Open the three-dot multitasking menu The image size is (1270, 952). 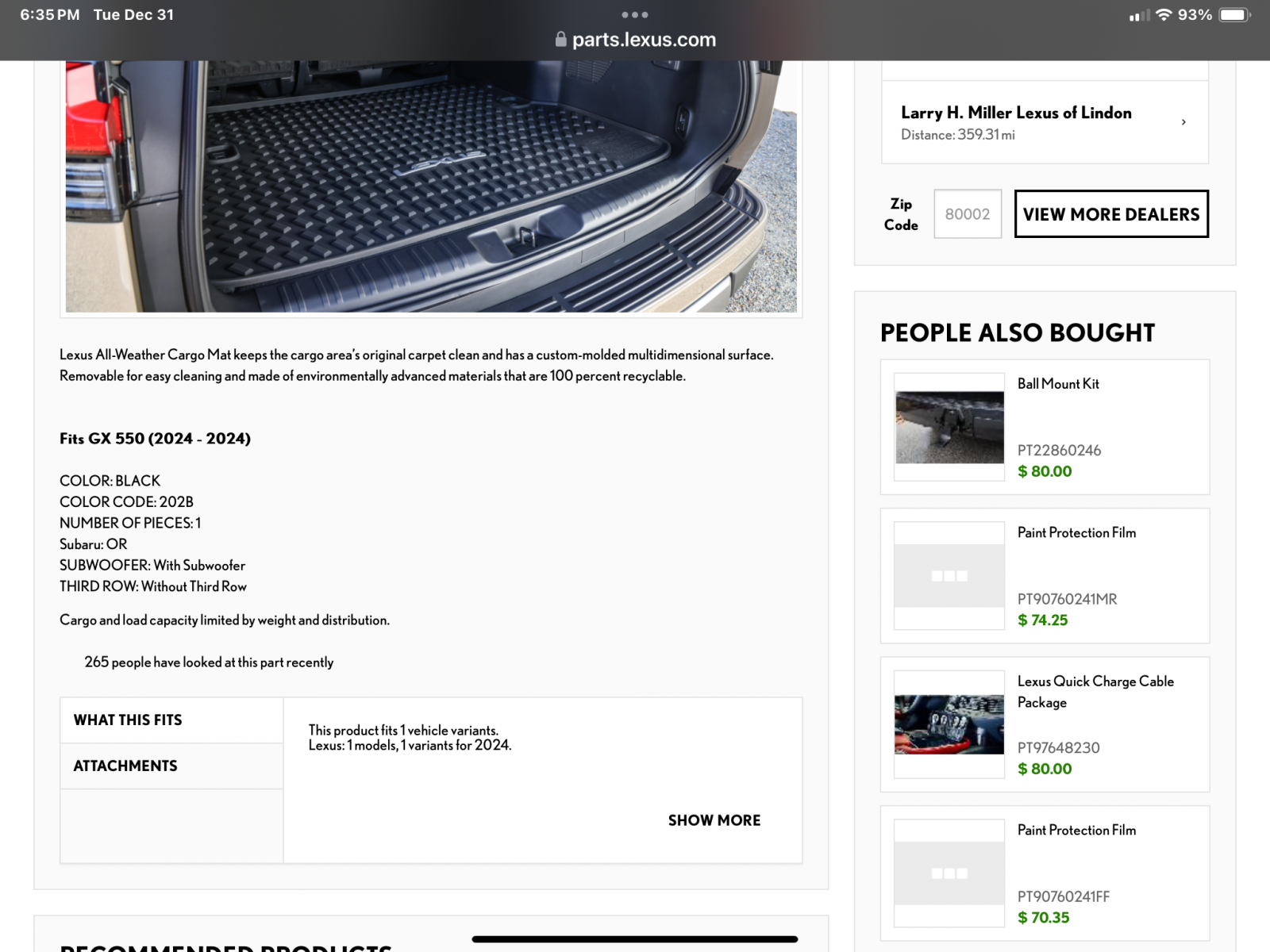tap(635, 15)
